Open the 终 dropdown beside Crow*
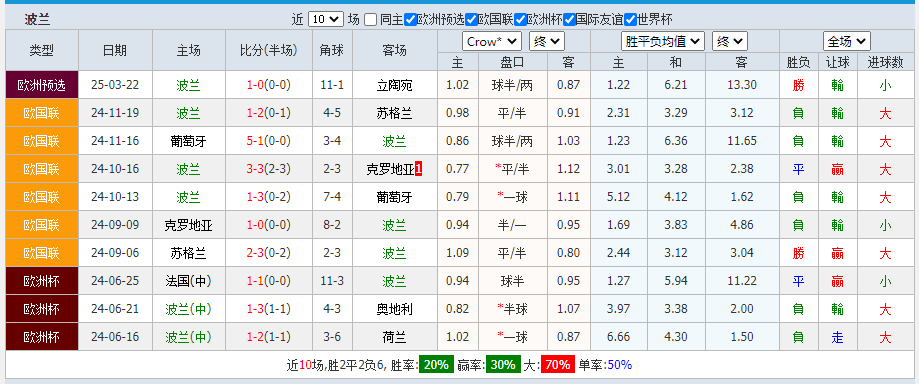 point(546,42)
